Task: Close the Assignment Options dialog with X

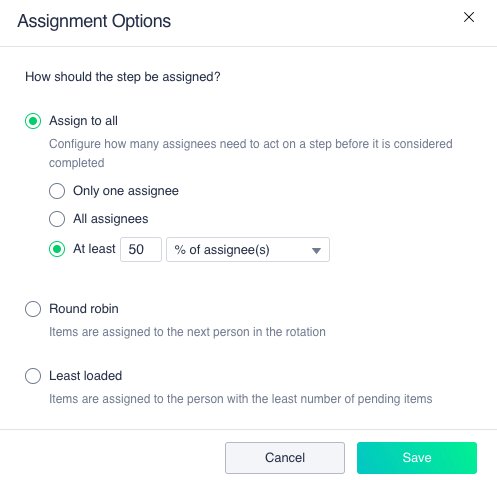Action: click(469, 17)
